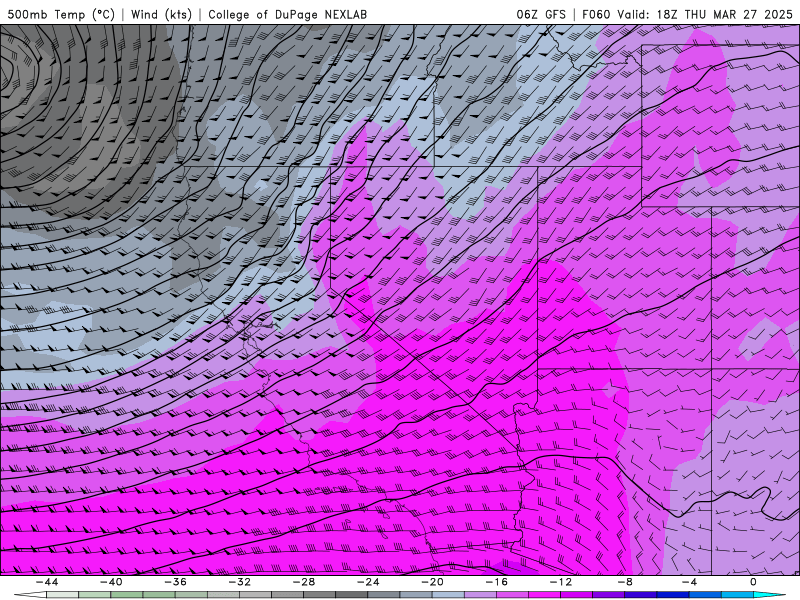The width and height of the screenshot is (800, 600).
Task: Click the "F060" forecast hour label
Action: [x=596, y=14]
